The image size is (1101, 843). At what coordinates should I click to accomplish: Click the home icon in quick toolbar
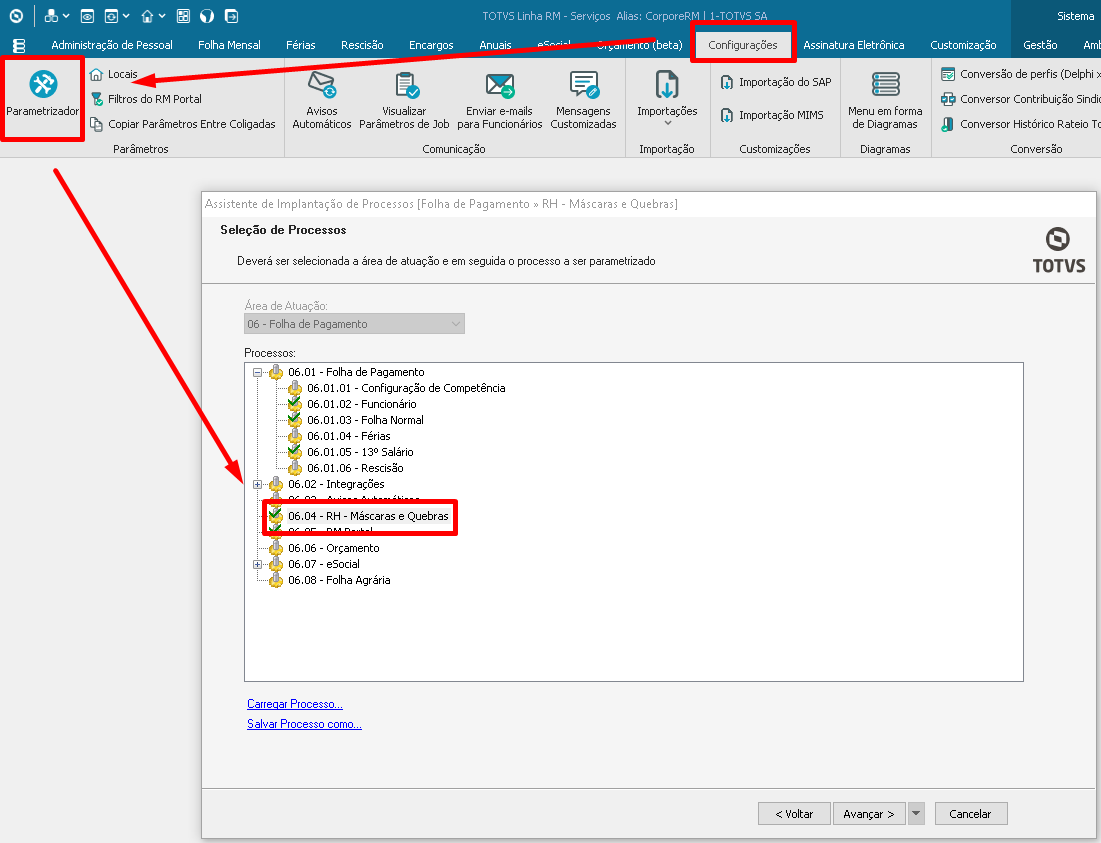tap(147, 15)
